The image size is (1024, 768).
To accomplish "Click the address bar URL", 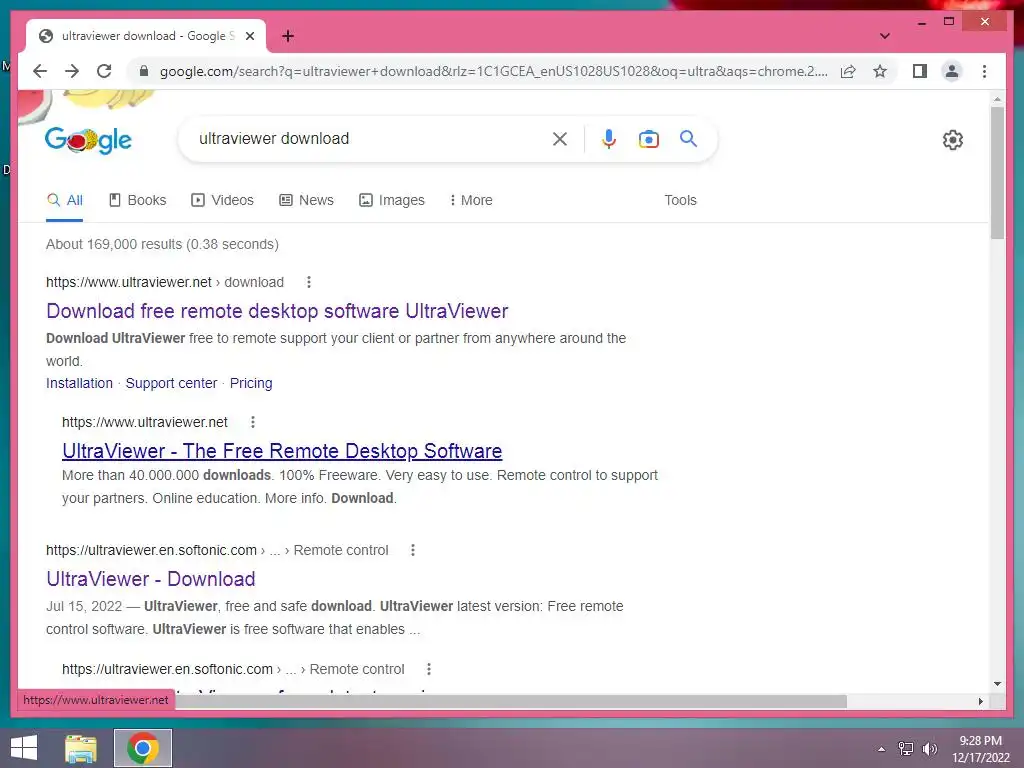I will tap(493, 71).
